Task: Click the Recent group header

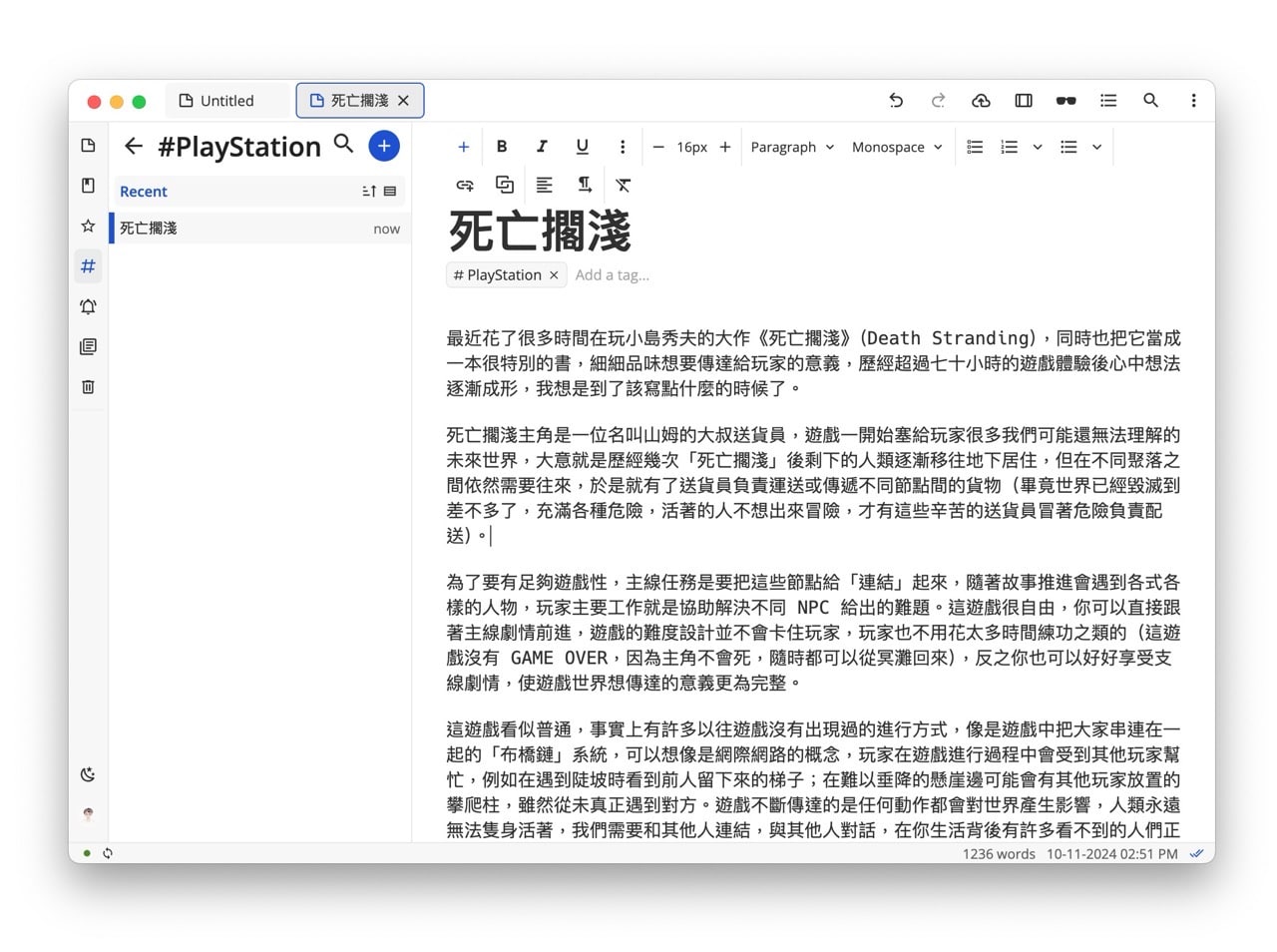Action: tap(258, 191)
